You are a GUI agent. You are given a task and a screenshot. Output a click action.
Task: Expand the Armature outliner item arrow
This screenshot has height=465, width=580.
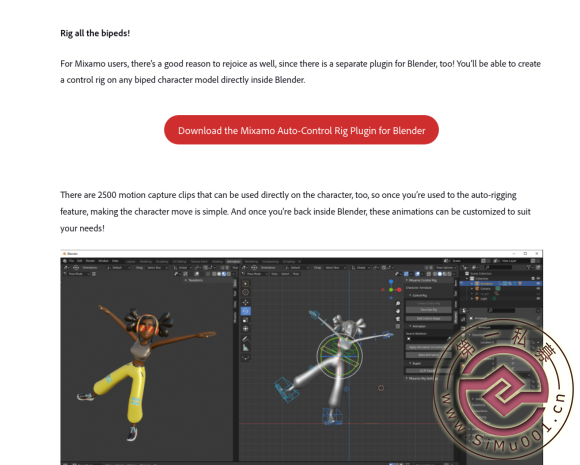pos(472,284)
